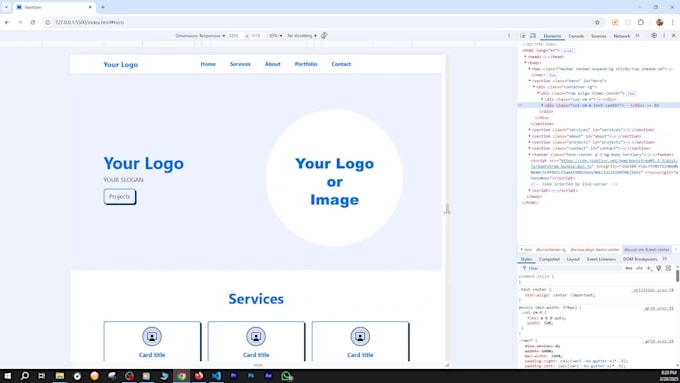Viewport: 680px width, 383px height.
Task: Click the Styles pane vertical scrollbar thumb
Action: coord(677,275)
